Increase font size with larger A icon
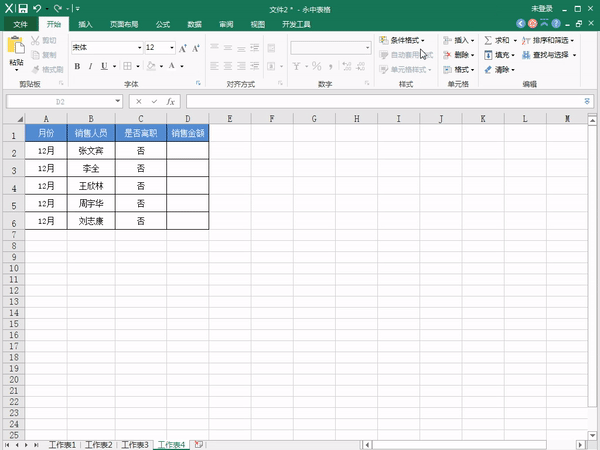The width and height of the screenshot is (600, 450). pyautogui.click(x=183, y=48)
